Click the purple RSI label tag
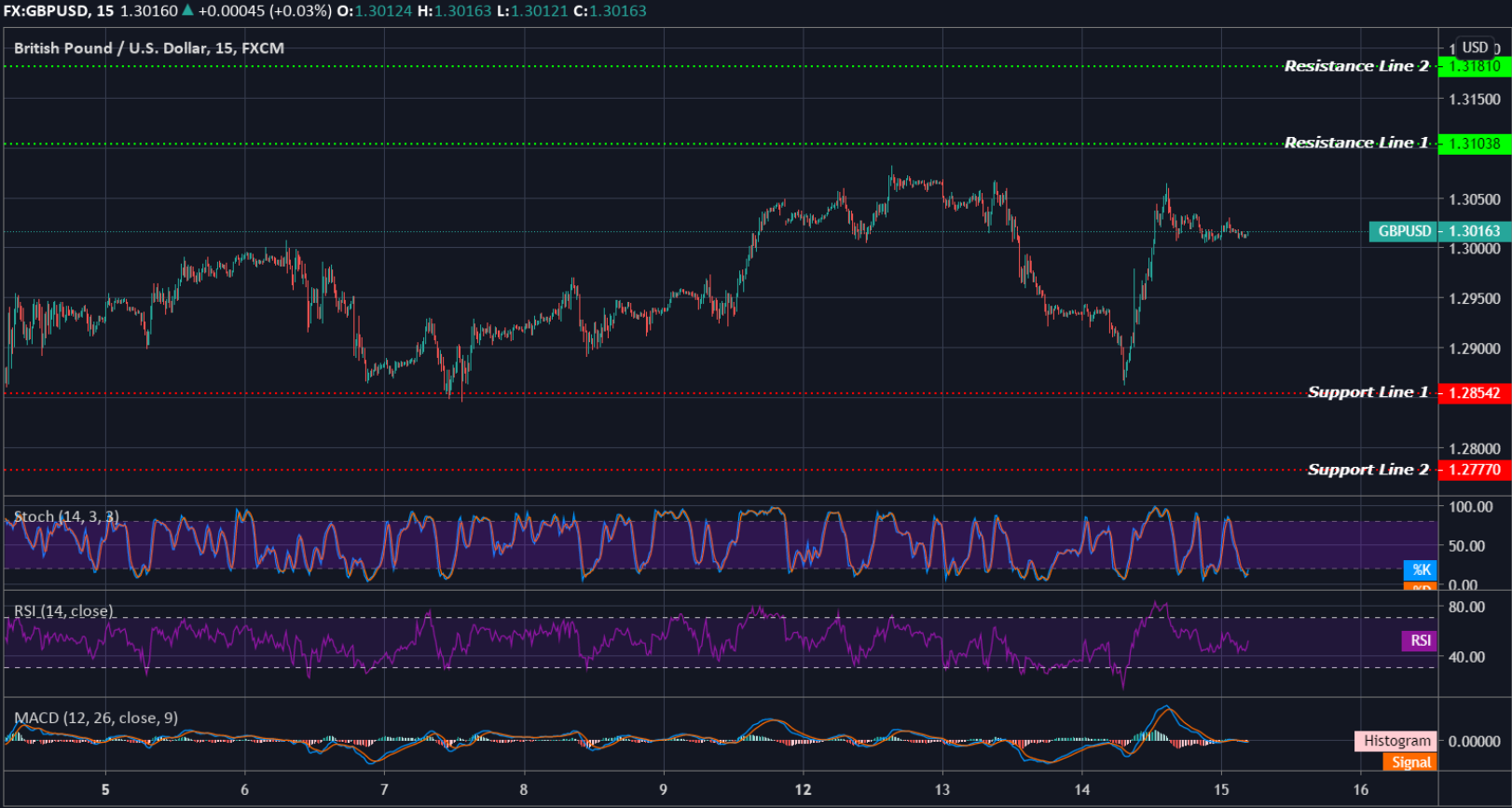This screenshot has height=808, width=1512. pyautogui.click(x=1420, y=640)
